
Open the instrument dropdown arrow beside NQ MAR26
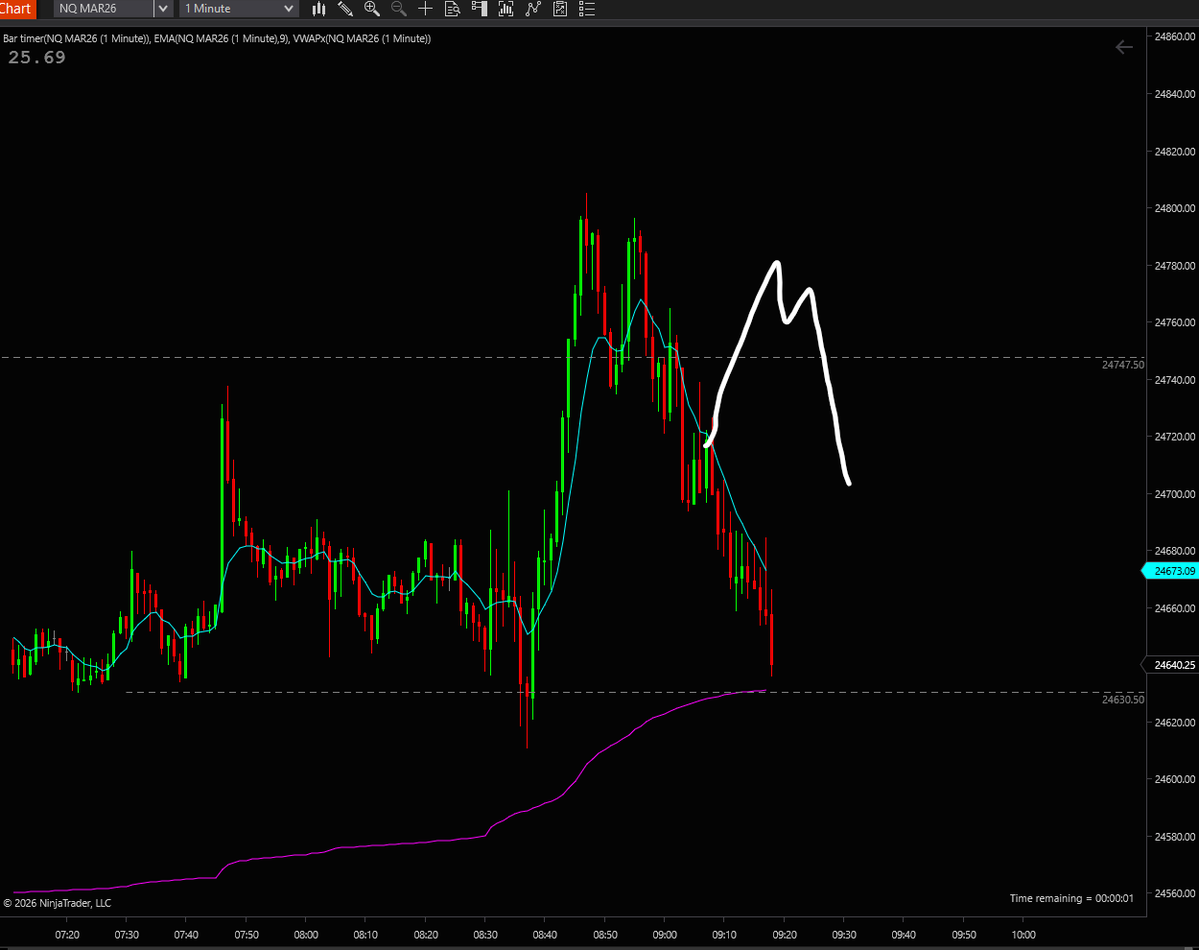(x=163, y=8)
